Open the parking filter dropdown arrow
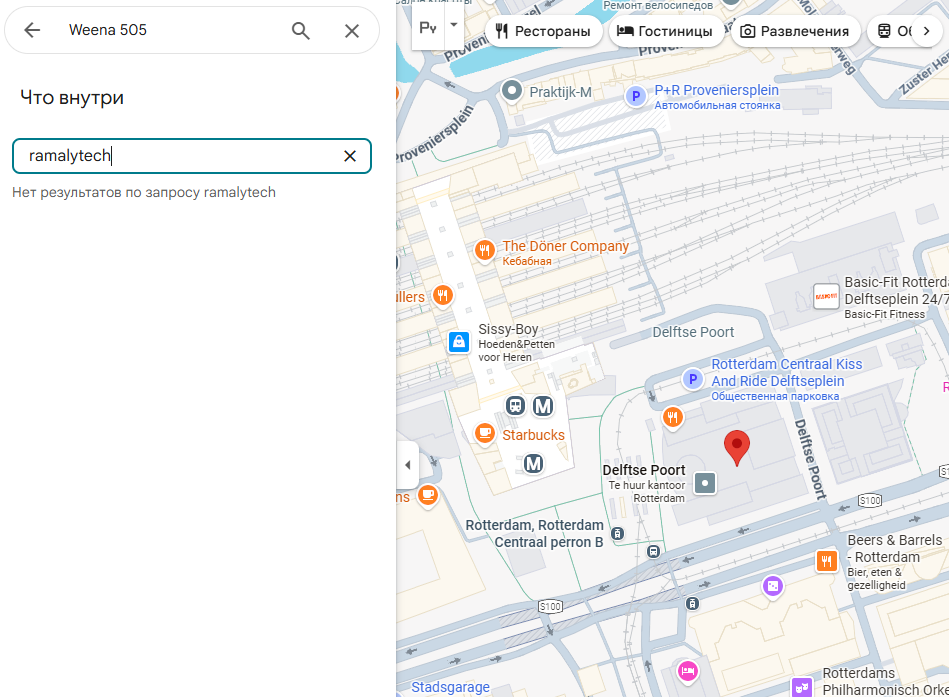The height and width of the screenshot is (697, 949). point(454,24)
